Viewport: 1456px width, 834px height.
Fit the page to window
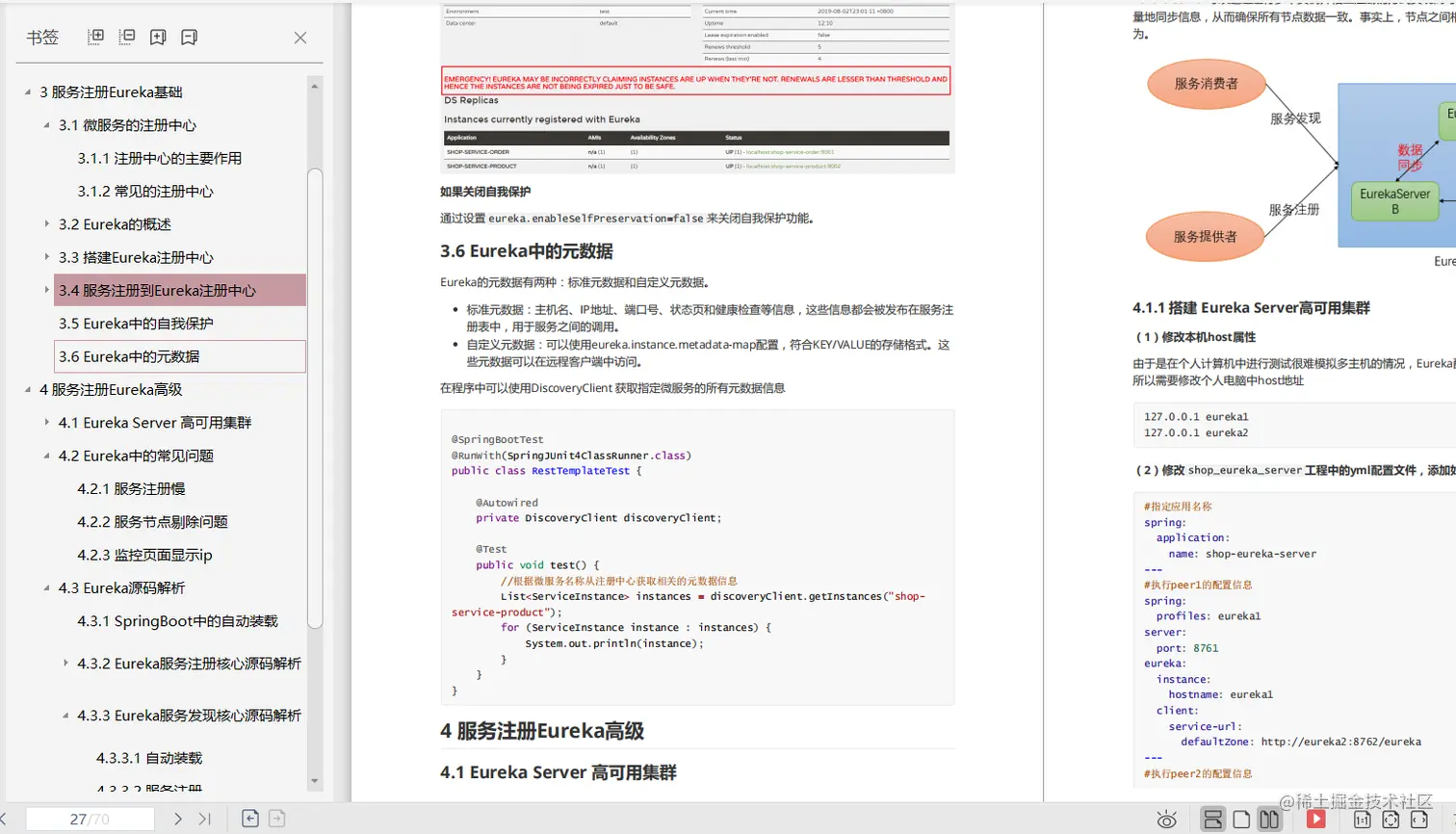1391,820
